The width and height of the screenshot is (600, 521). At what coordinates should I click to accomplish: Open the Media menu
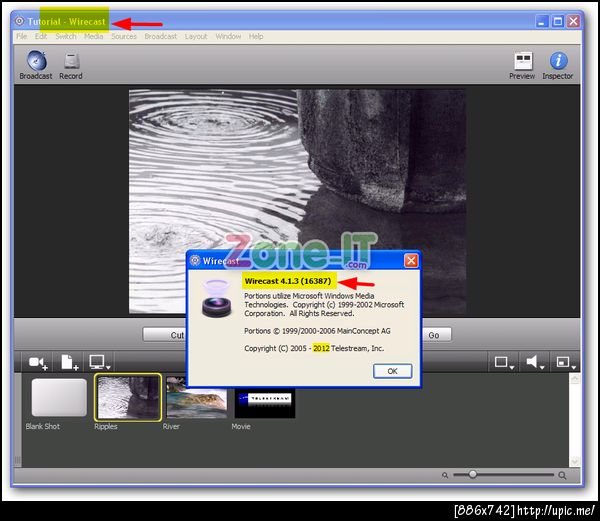tap(93, 36)
